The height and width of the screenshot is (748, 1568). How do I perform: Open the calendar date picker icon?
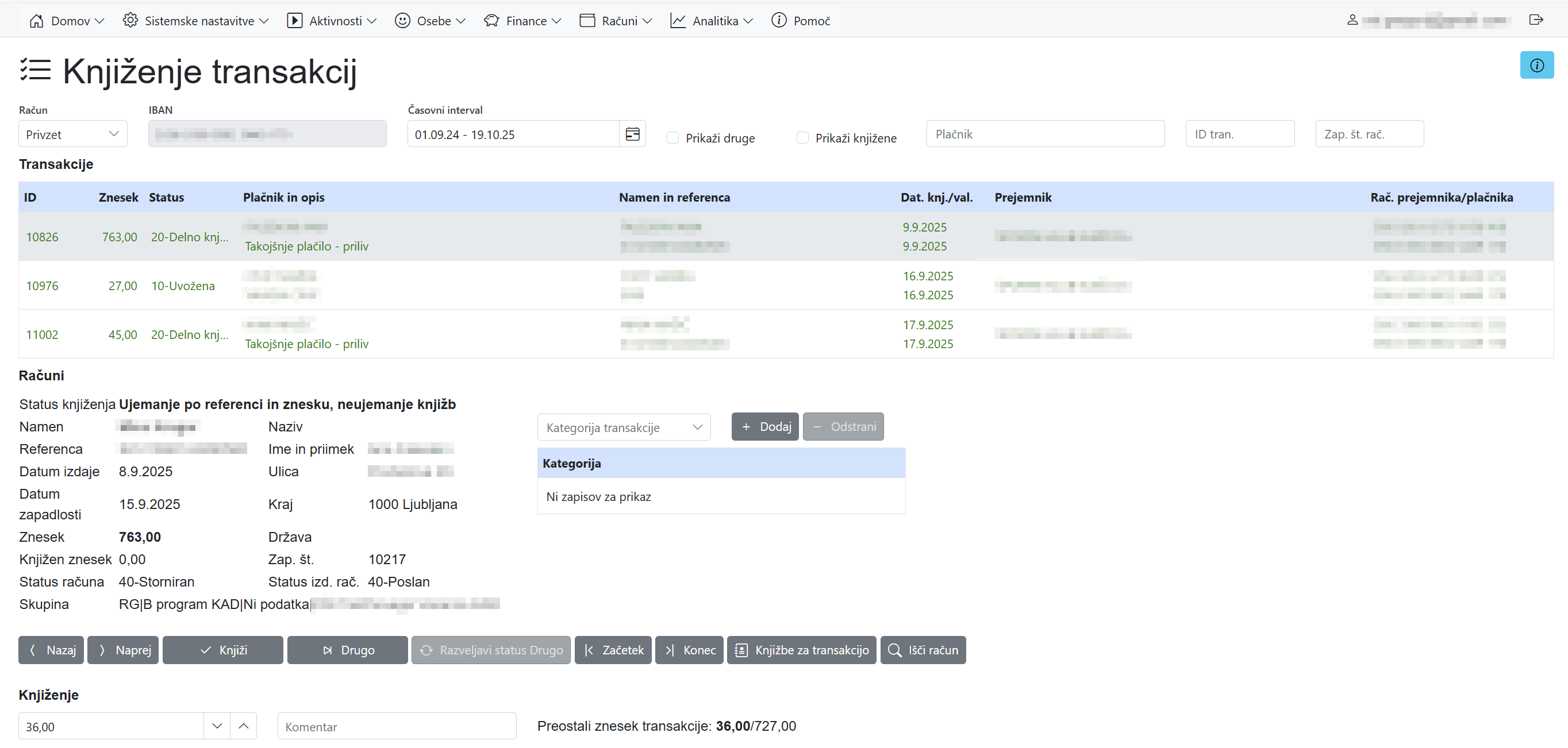[x=632, y=134]
